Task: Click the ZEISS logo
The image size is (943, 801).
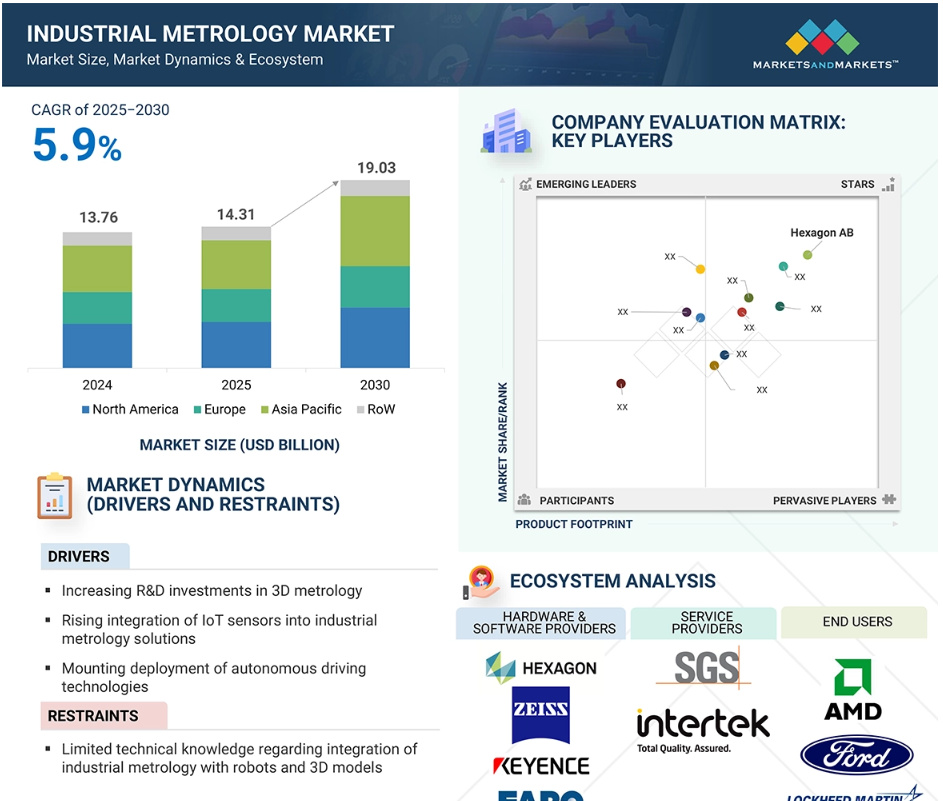Action: tap(541, 715)
